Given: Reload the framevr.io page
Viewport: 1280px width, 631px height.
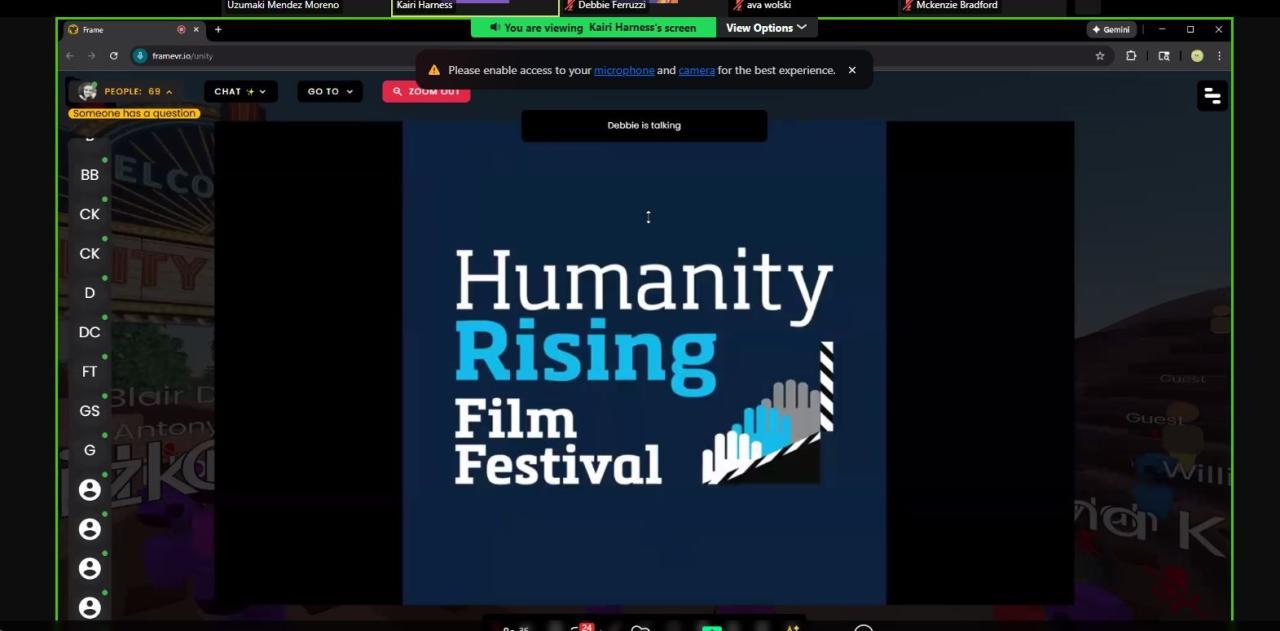Looking at the screenshot, I should [x=114, y=56].
